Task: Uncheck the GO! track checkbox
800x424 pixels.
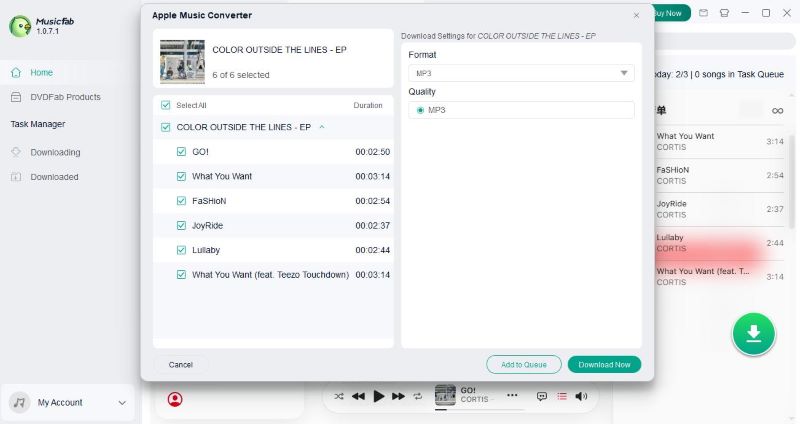Action: click(x=181, y=152)
